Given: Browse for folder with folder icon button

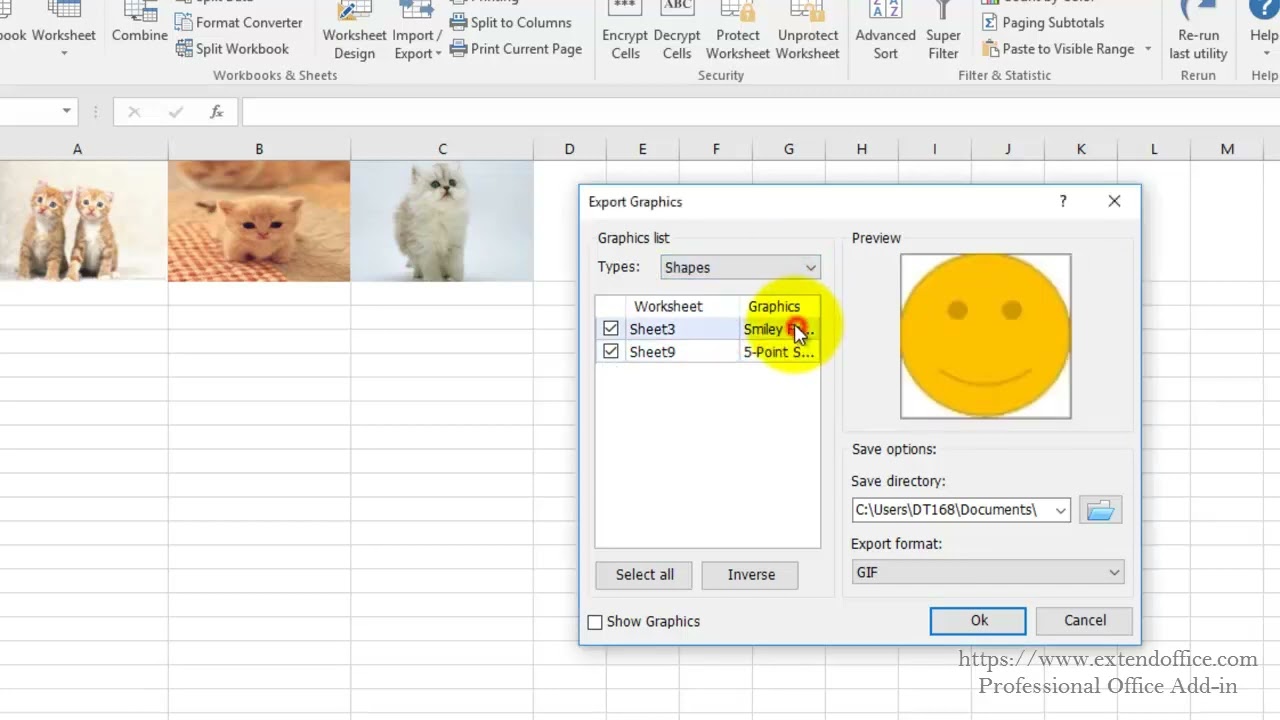Looking at the screenshot, I should point(1100,510).
